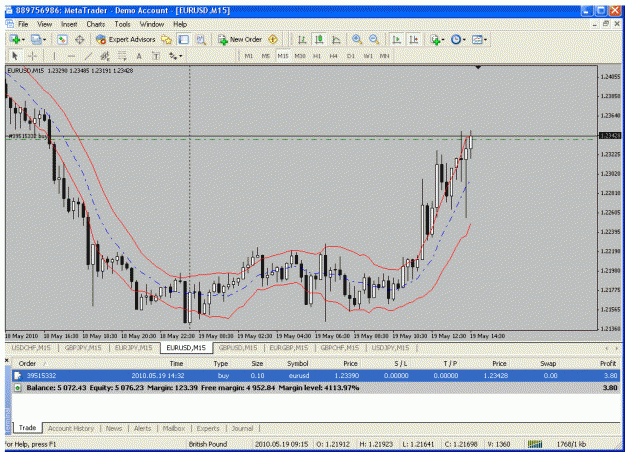Open the Templates dropdown

point(479,39)
